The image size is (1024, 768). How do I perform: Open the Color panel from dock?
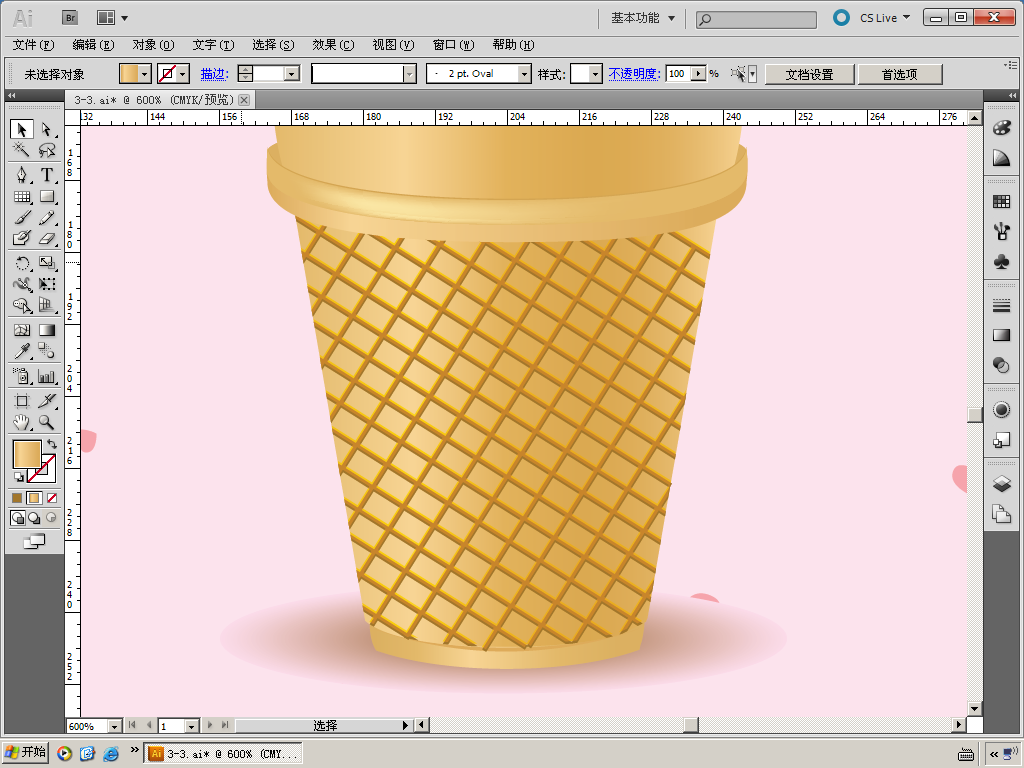[x=1001, y=128]
